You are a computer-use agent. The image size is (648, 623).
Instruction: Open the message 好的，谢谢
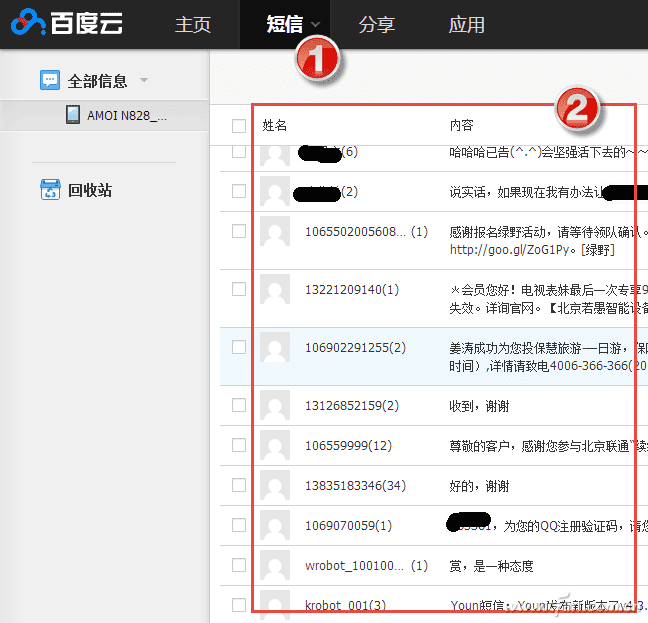pyautogui.click(x=479, y=486)
